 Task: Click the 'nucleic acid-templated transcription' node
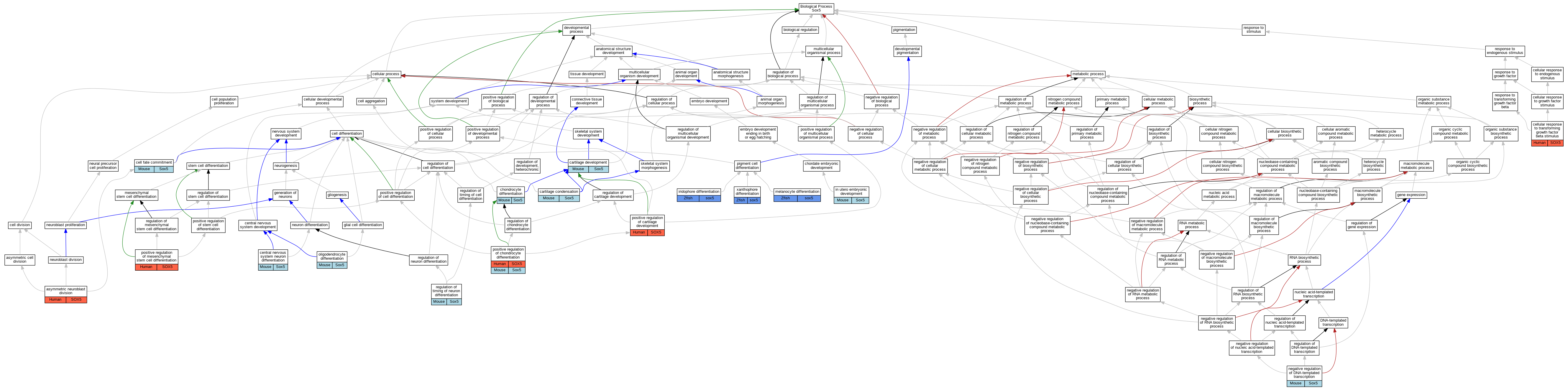1313,294
